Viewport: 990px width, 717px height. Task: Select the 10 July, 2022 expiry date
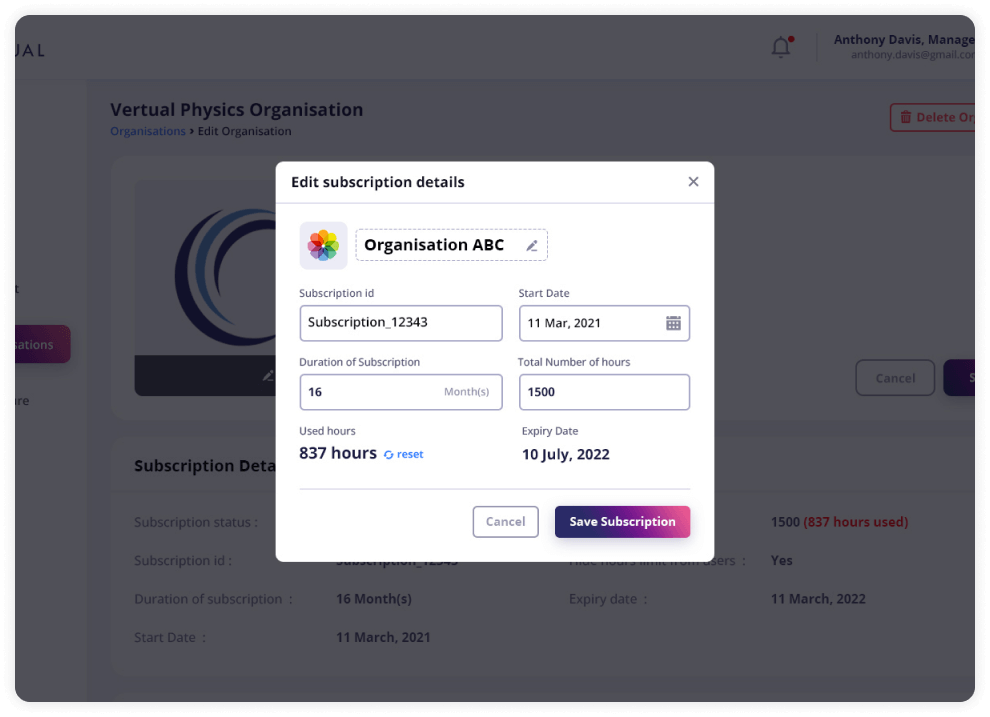coord(566,454)
